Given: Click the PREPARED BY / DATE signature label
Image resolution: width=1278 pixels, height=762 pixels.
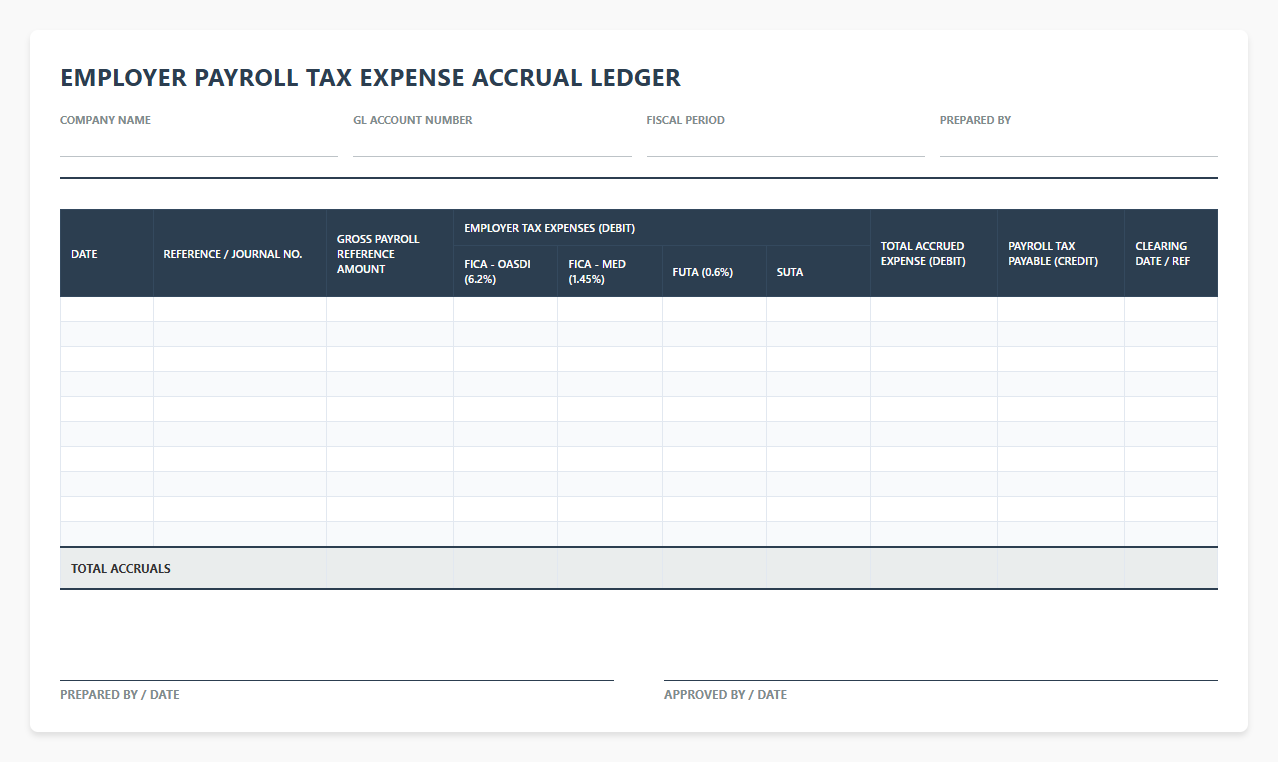Looking at the screenshot, I should (120, 695).
